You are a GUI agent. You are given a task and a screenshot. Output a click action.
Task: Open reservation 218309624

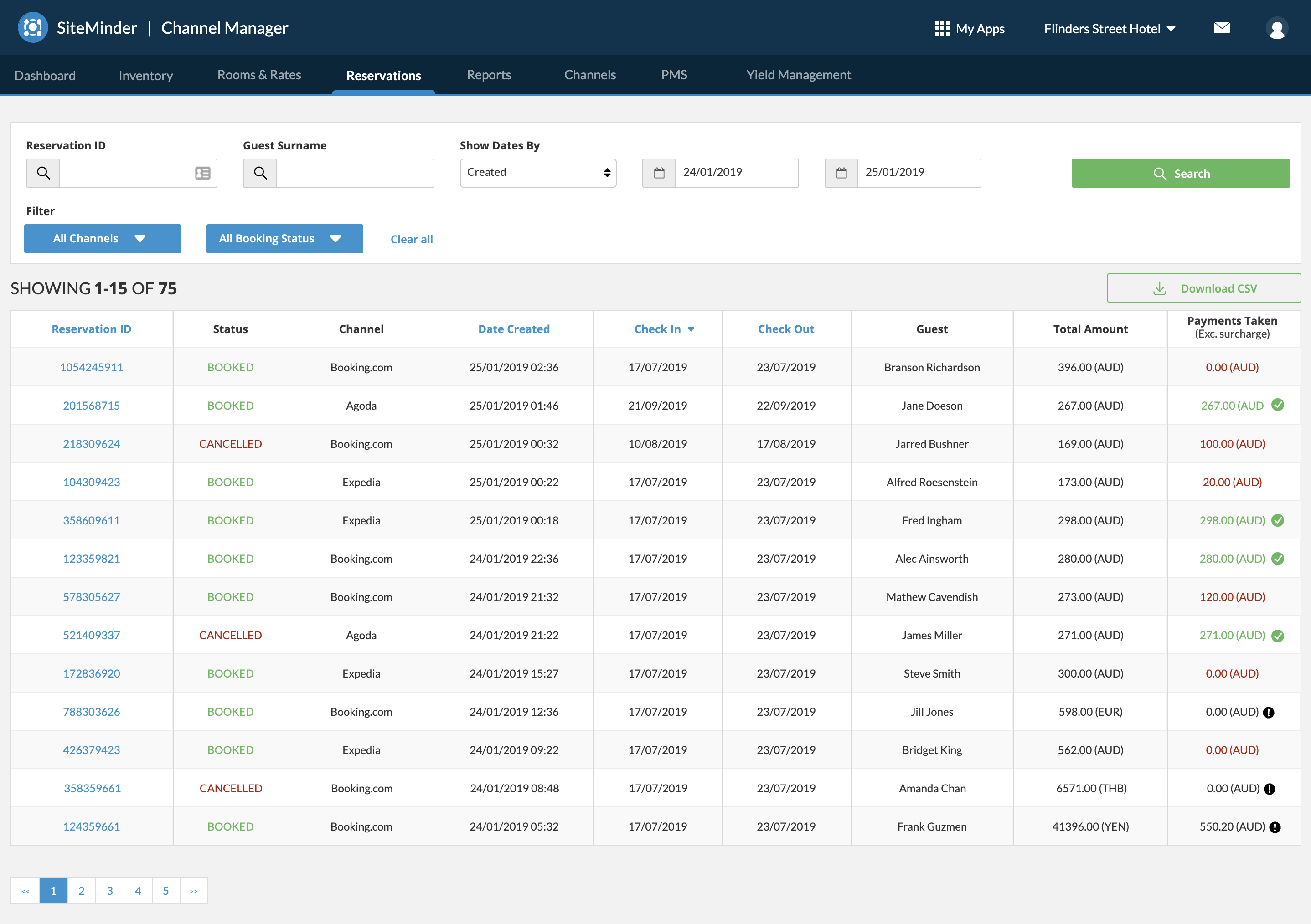coord(91,444)
